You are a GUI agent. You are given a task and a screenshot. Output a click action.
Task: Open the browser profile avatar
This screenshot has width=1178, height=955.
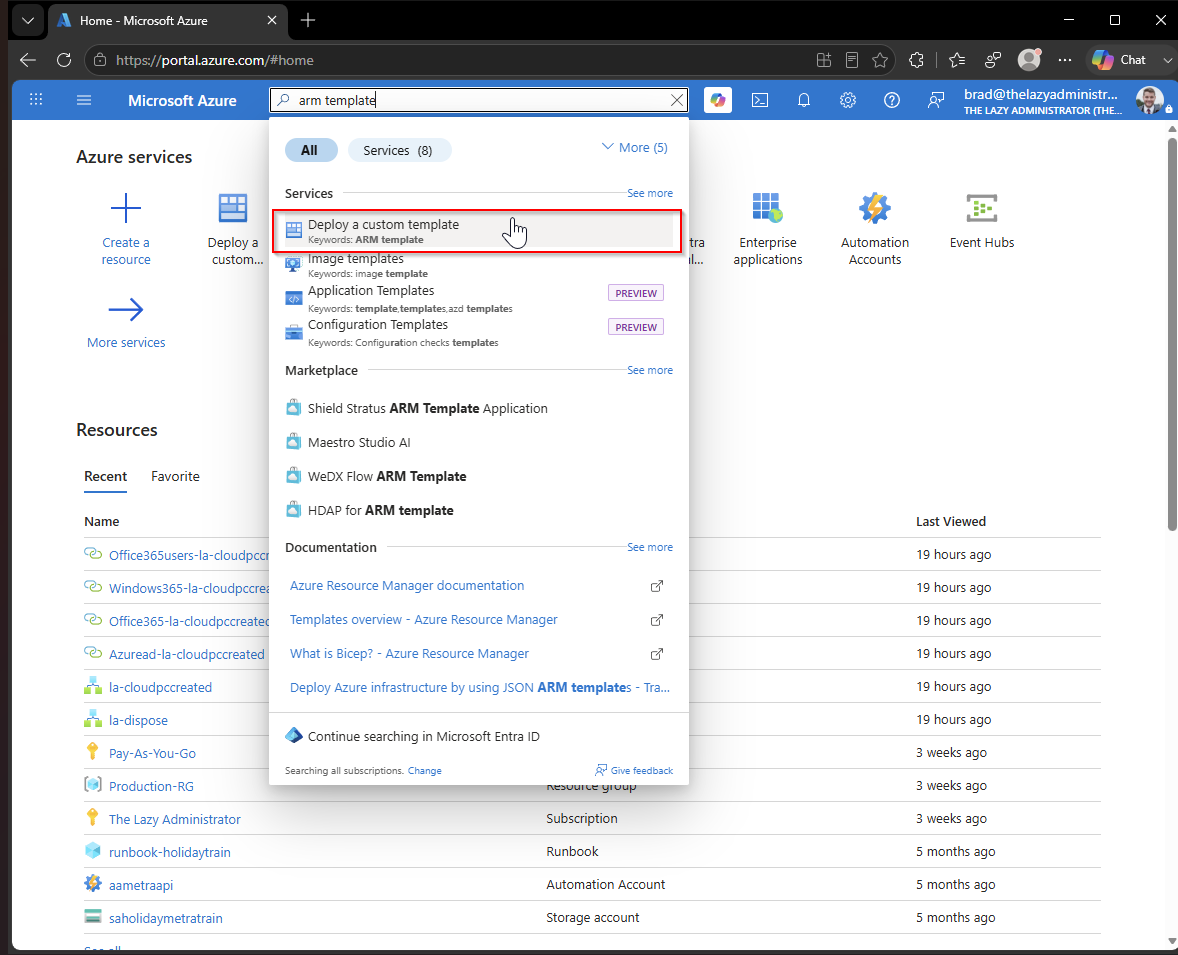[x=1028, y=59]
